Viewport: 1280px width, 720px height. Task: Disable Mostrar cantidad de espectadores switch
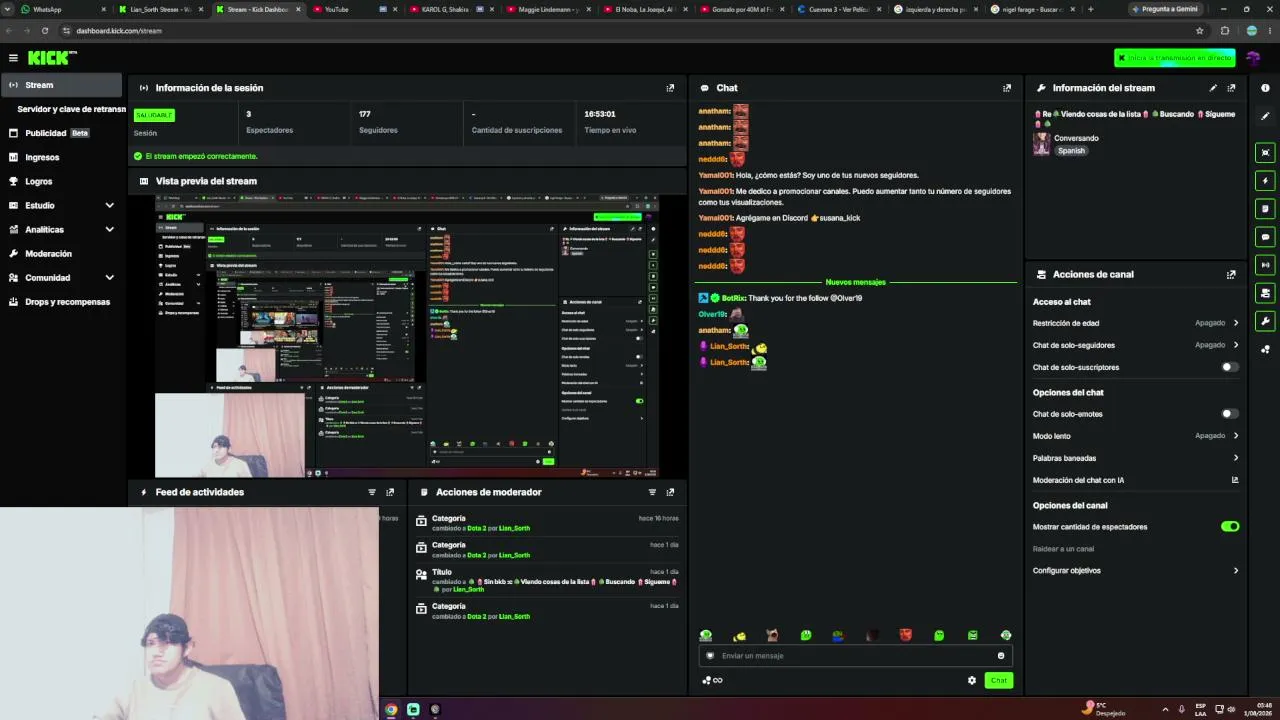(x=1230, y=526)
